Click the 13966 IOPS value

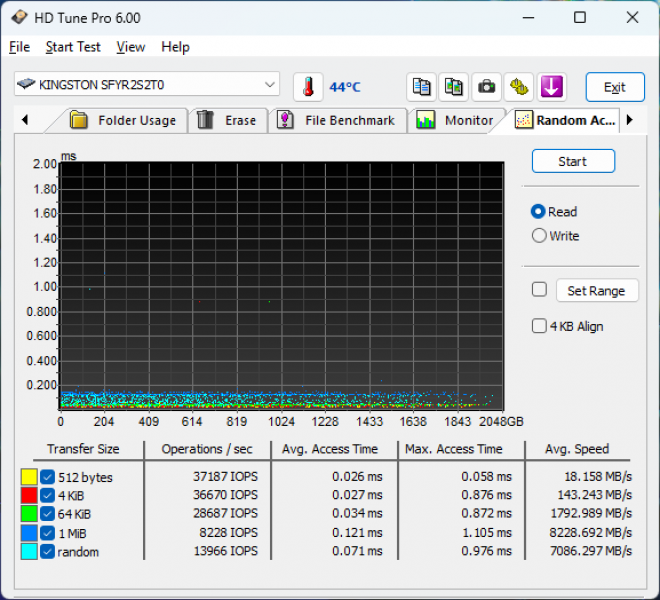(x=226, y=551)
